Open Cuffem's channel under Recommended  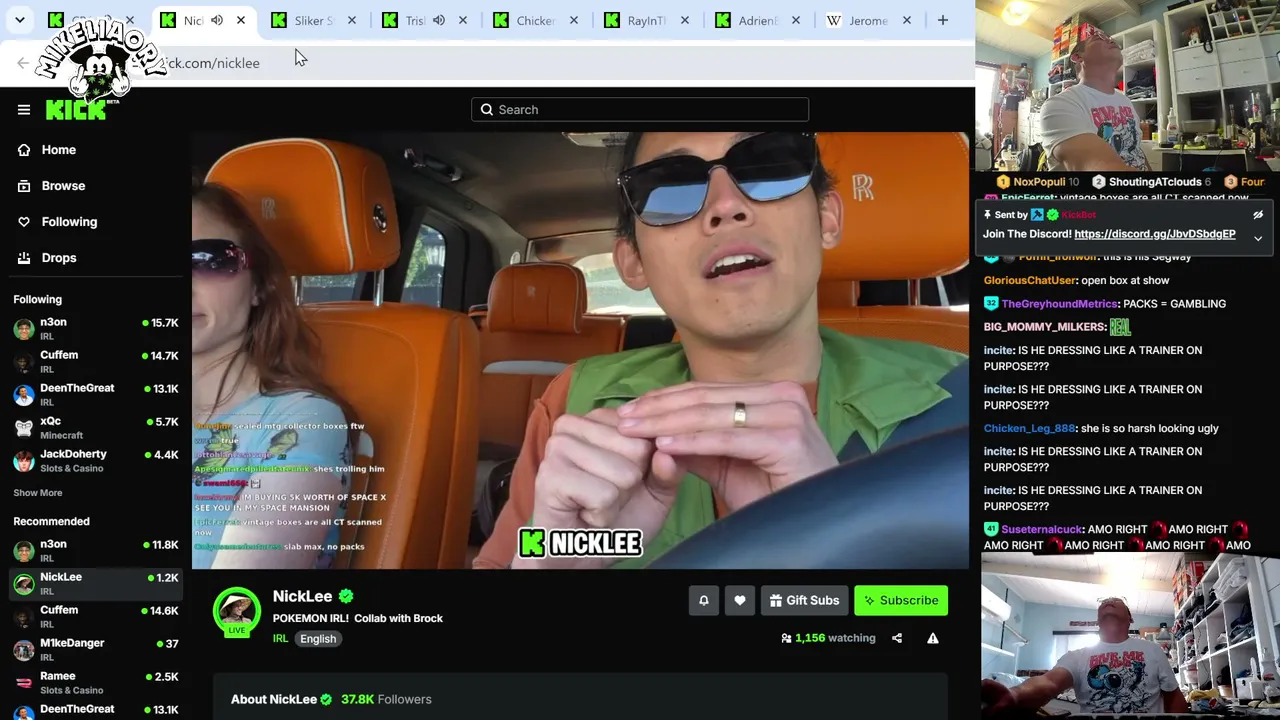pos(96,617)
